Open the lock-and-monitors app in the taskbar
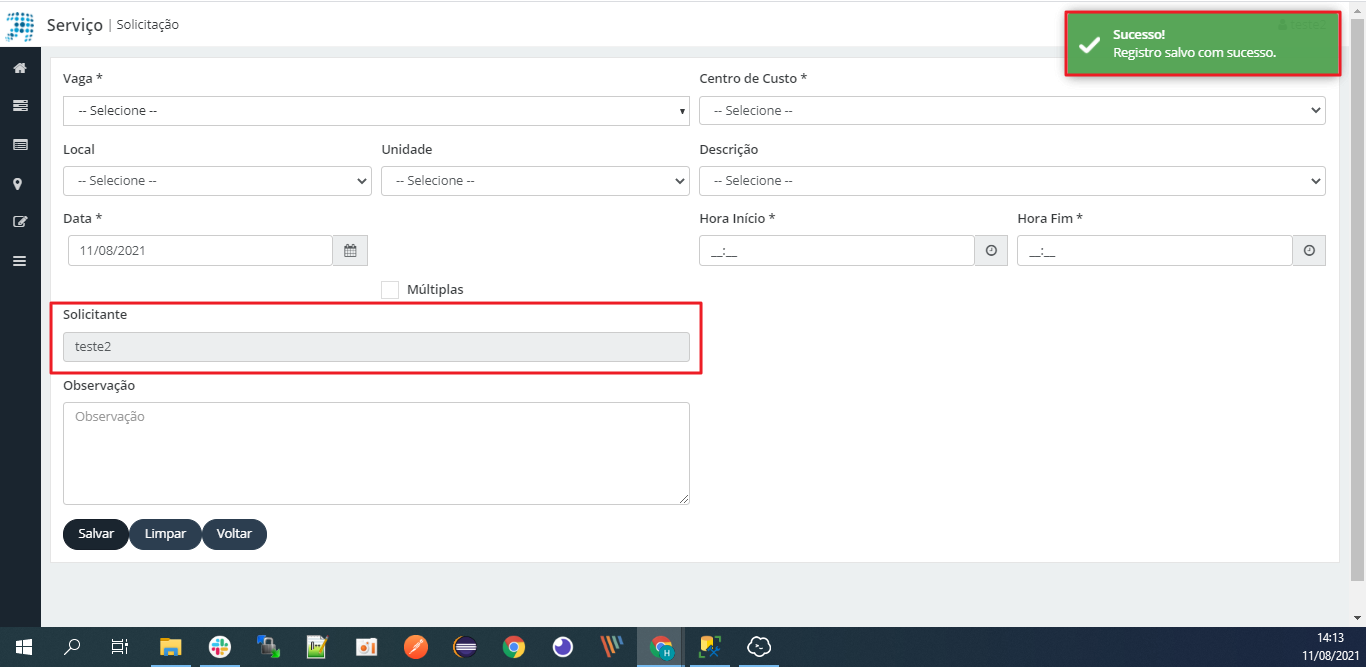This screenshot has width=1366, height=667. point(268,647)
